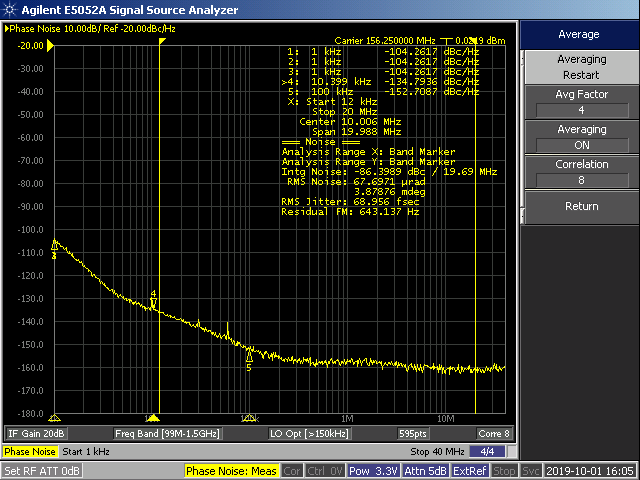The height and width of the screenshot is (480, 640).
Task: Click the date and time display
Action: tap(590, 471)
